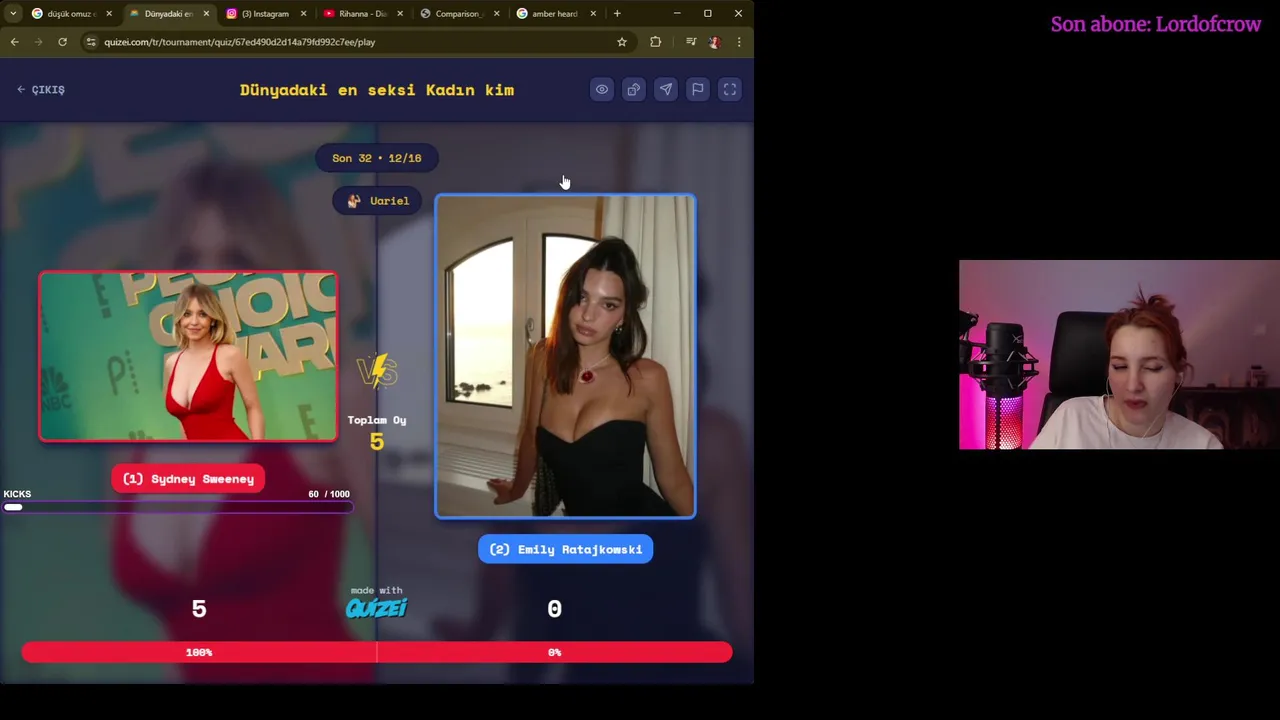The image size is (1280, 720).
Task: Open the Chrome profile avatar
Action: click(x=714, y=42)
